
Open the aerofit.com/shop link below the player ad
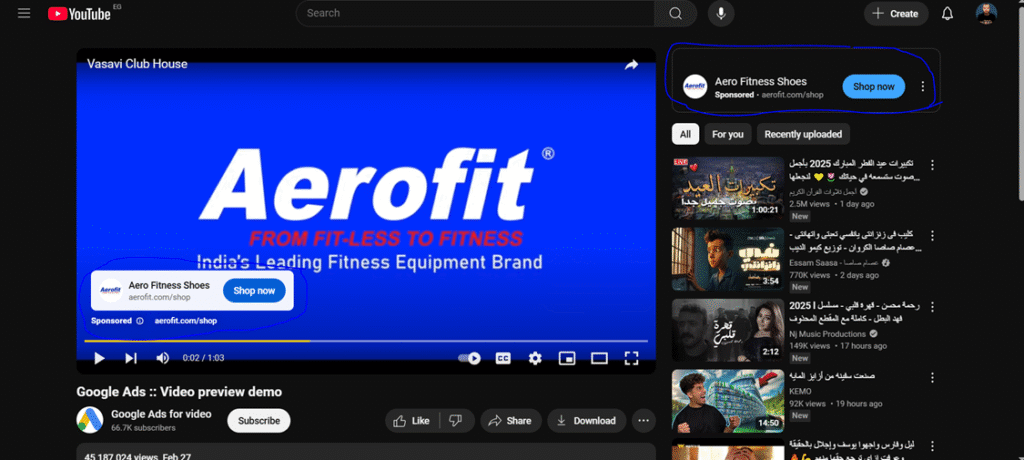(185, 321)
